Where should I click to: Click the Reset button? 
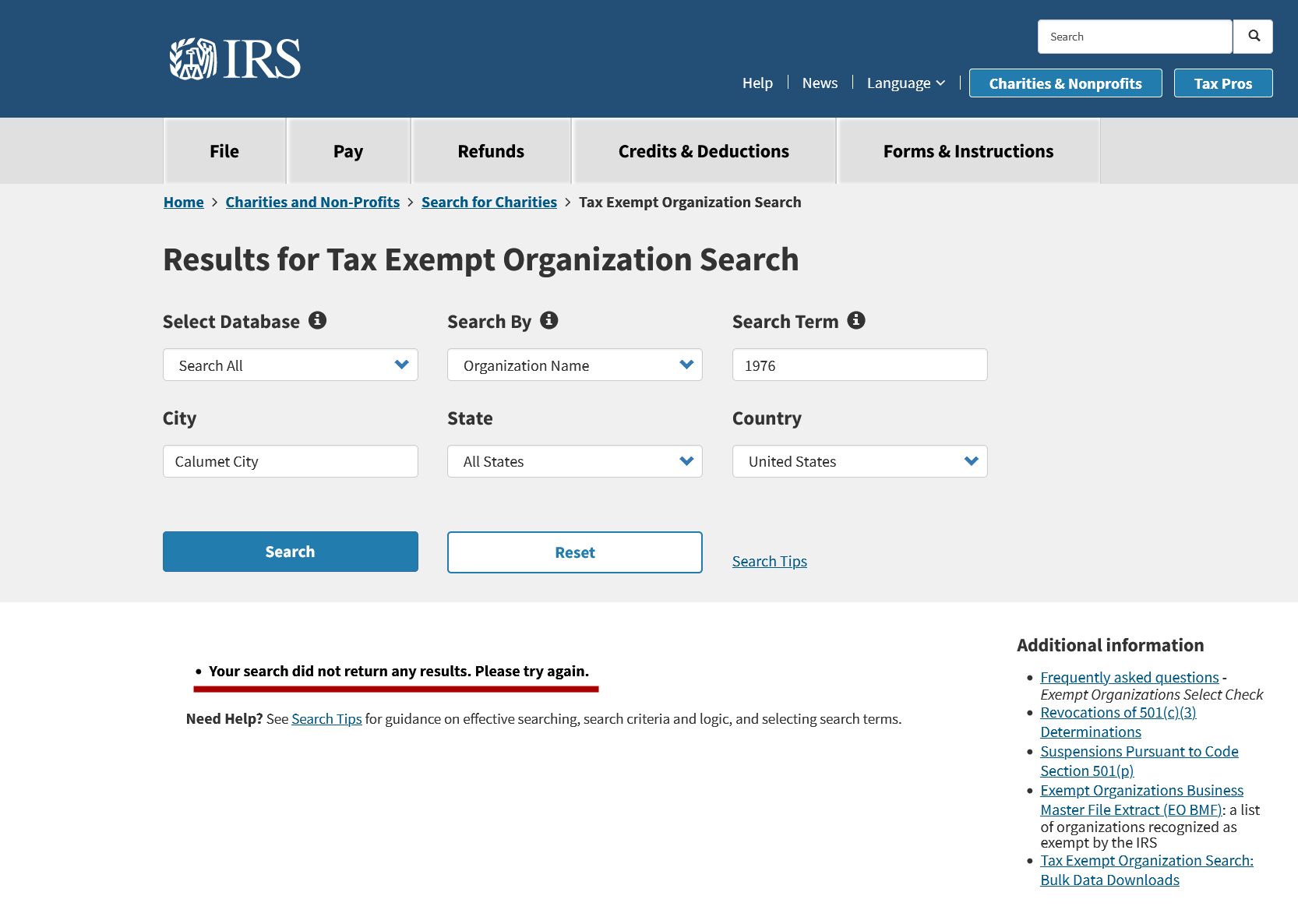coord(575,552)
